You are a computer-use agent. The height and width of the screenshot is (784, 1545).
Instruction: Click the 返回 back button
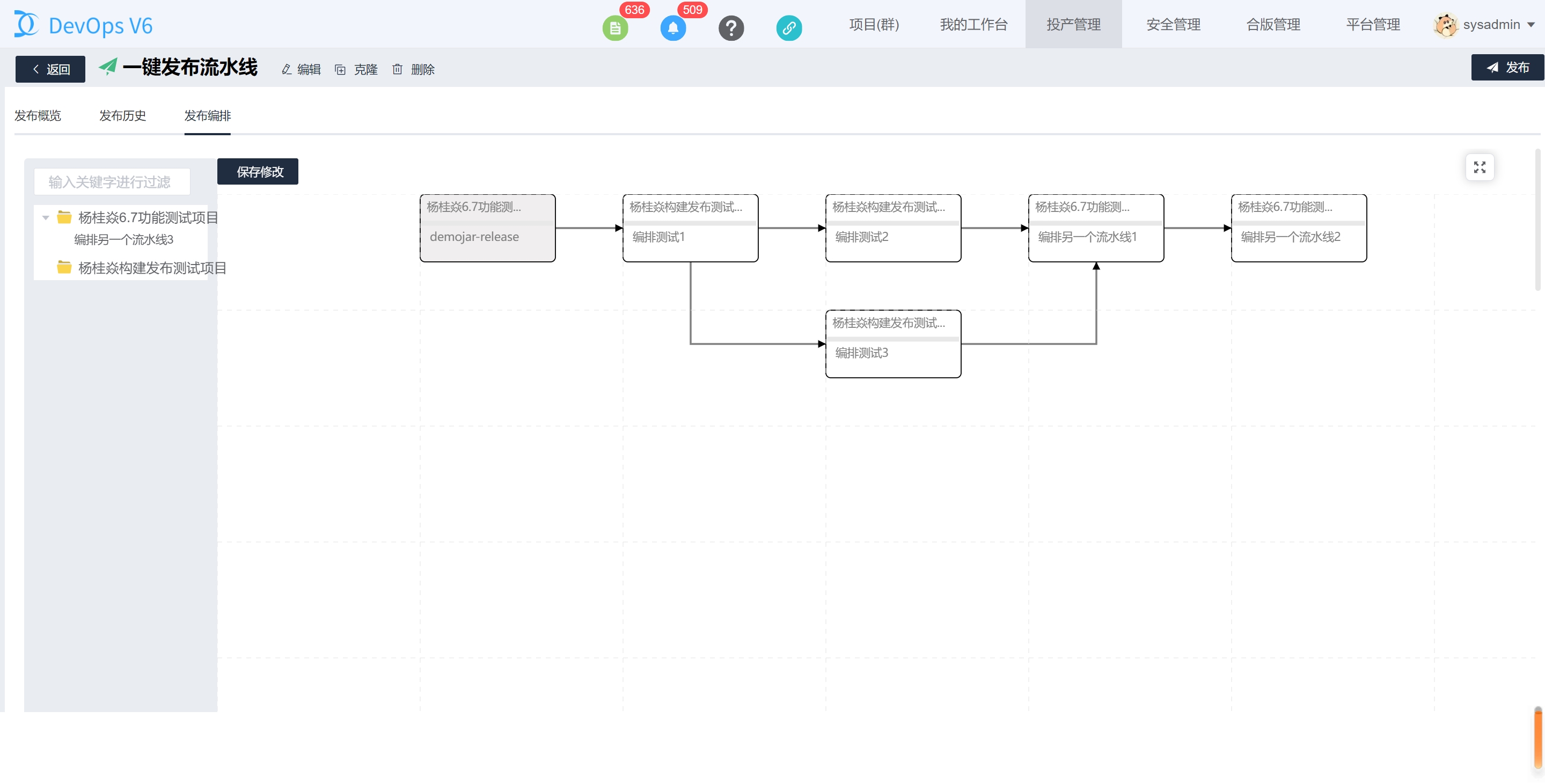tap(50, 70)
